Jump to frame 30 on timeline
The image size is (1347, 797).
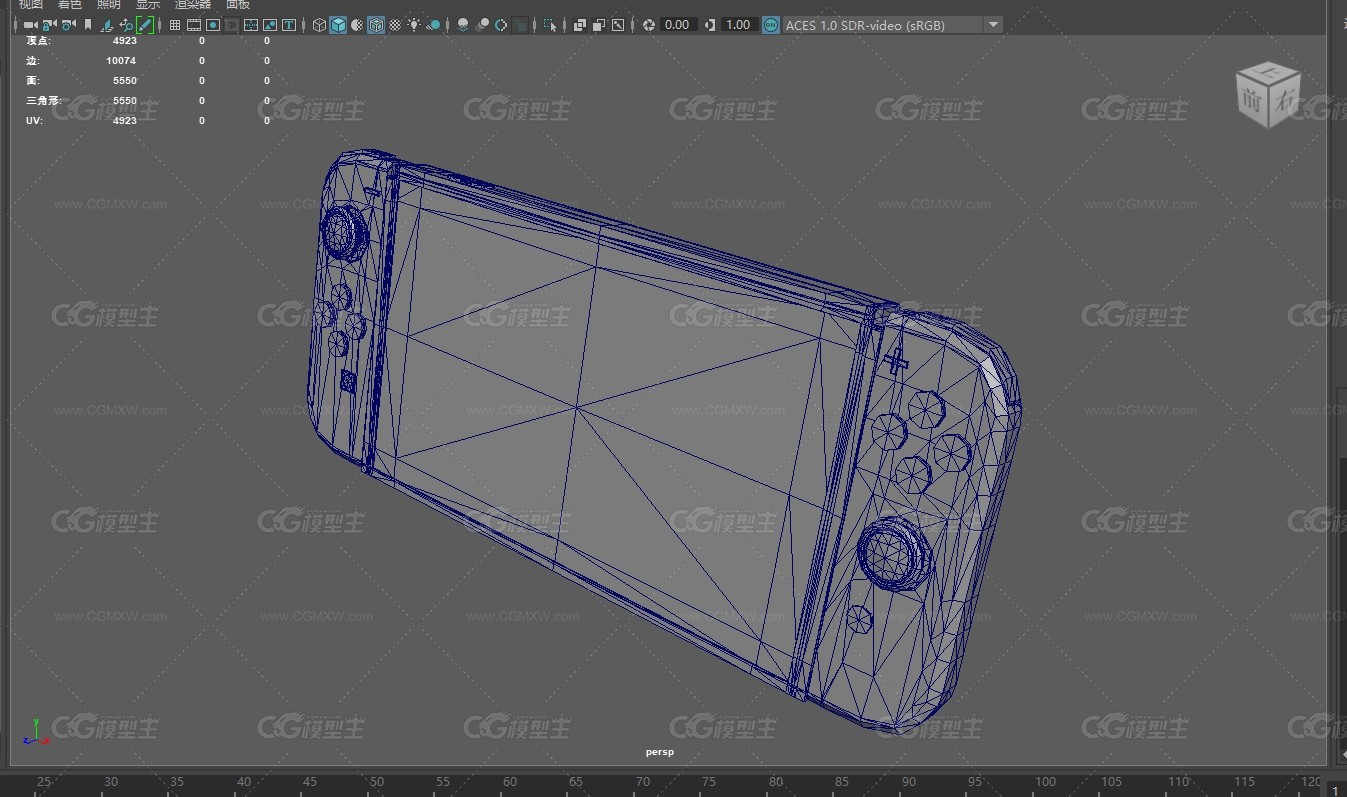(x=111, y=782)
